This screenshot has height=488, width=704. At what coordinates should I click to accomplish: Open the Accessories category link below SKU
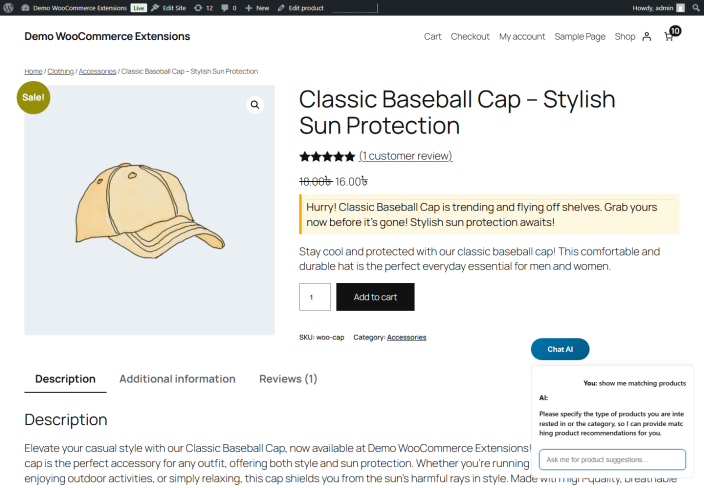[x=406, y=337]
